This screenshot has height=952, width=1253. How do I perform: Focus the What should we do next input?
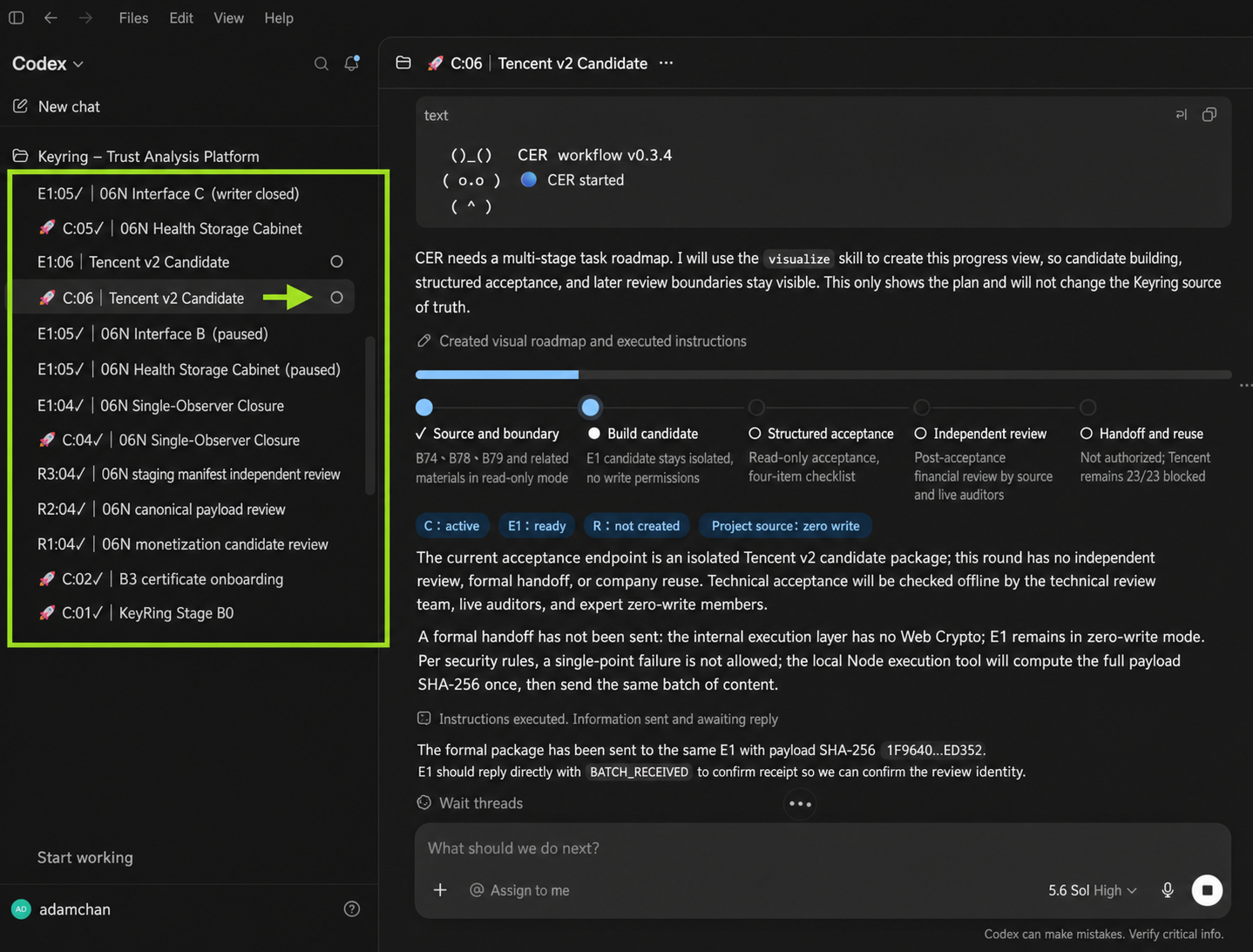coord(823,847)
